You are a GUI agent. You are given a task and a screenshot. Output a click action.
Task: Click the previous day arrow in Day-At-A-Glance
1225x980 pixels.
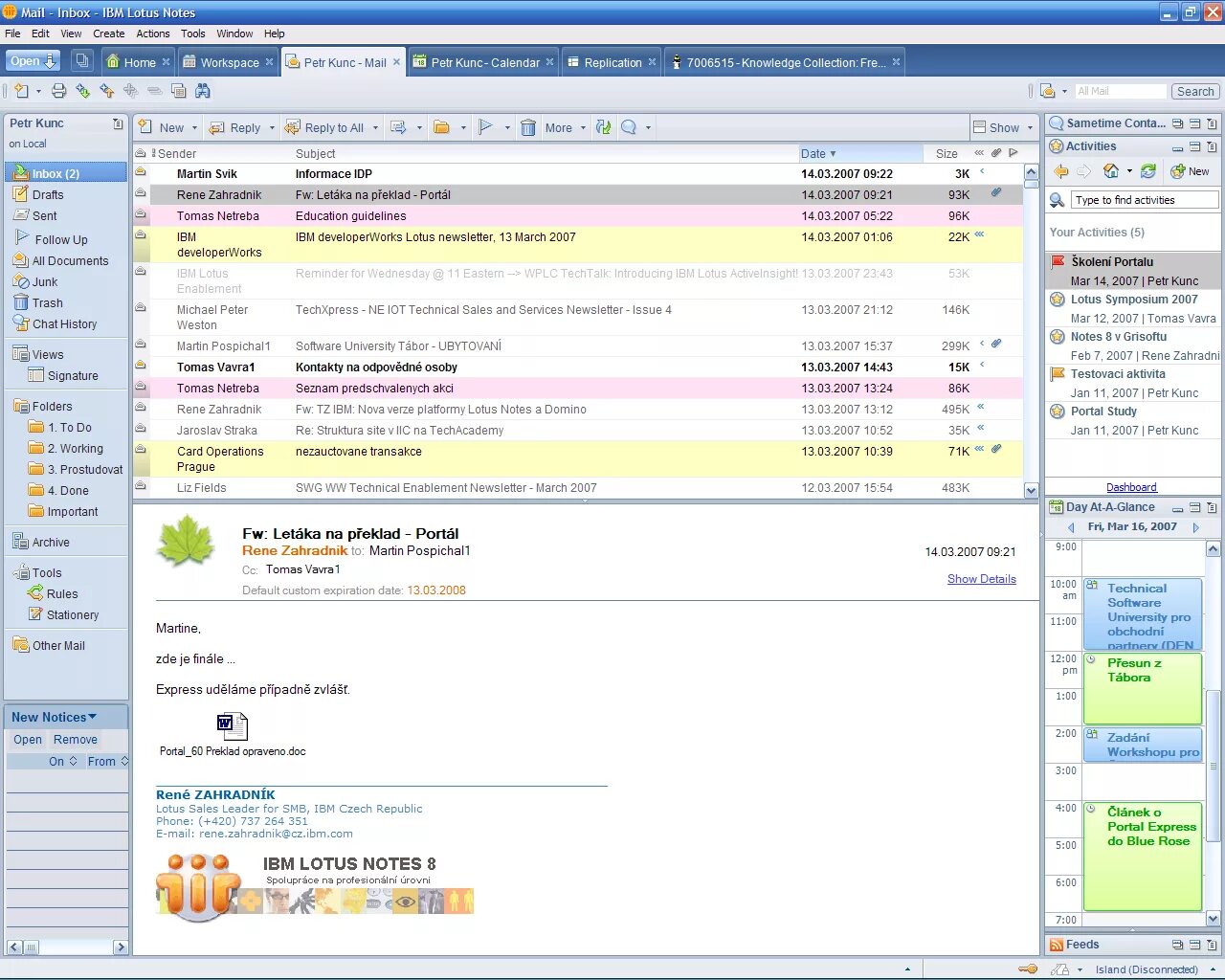click(x=1071, y=527)
